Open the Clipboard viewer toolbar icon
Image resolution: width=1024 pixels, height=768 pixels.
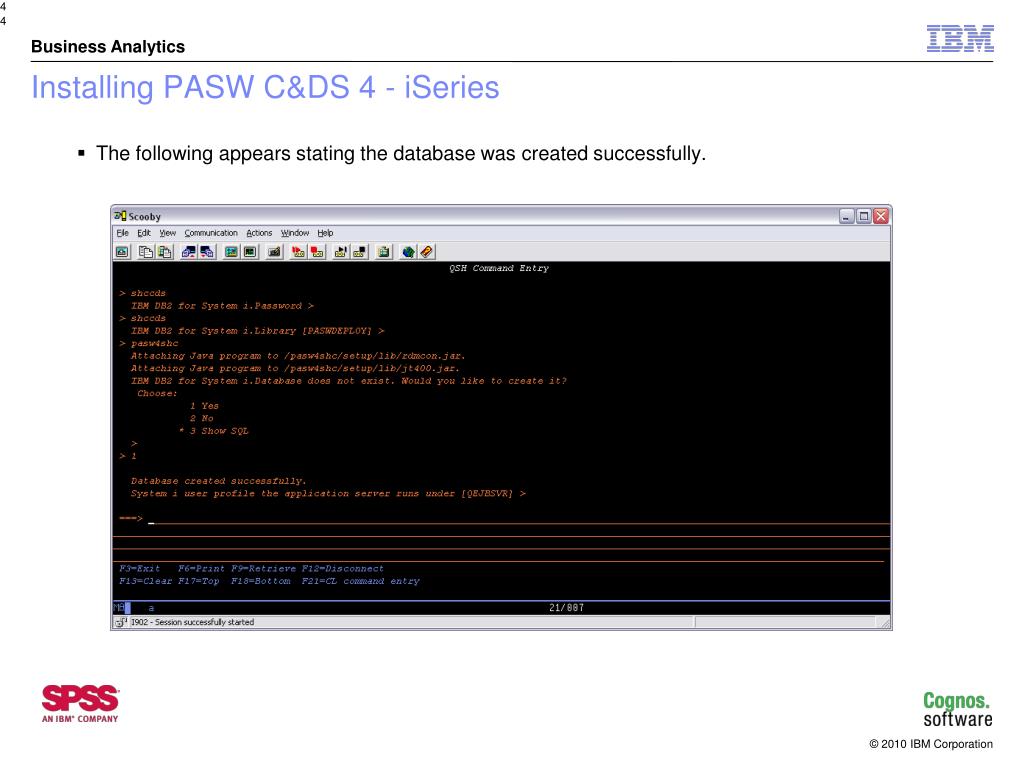tap(384, 251)
